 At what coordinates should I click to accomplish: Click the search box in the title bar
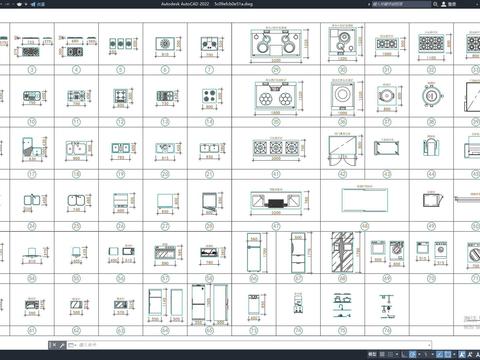pos(401,4)
